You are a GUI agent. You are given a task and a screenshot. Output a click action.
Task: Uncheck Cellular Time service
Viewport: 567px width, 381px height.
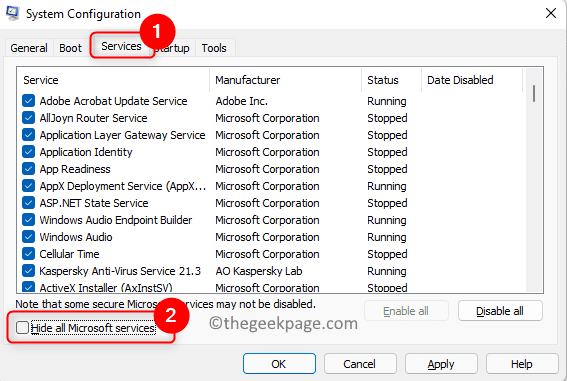tap(28, 254)
